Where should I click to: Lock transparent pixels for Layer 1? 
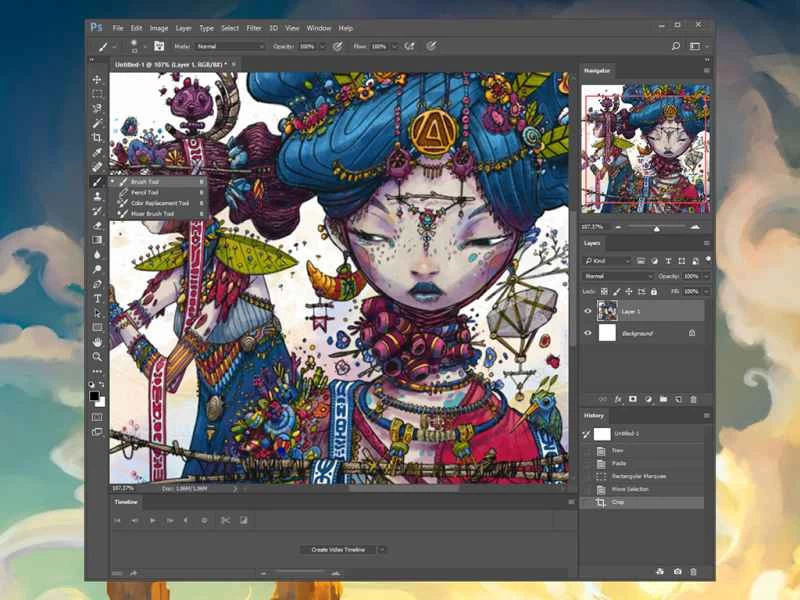click(605, 291)
